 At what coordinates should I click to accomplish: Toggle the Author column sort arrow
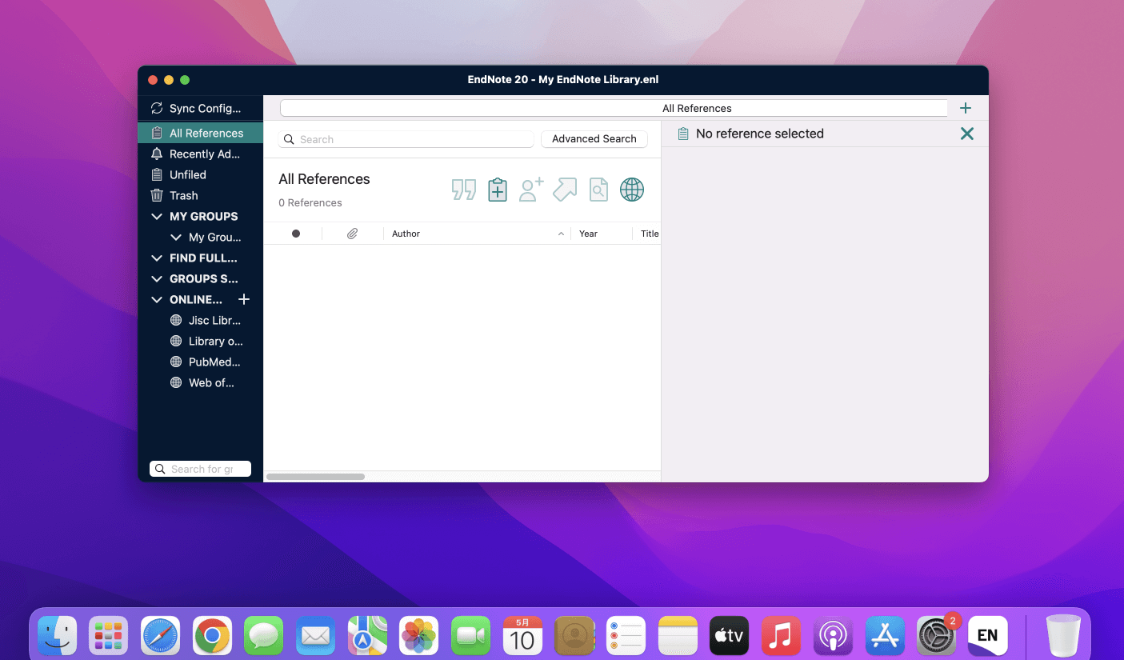point(561,234)
